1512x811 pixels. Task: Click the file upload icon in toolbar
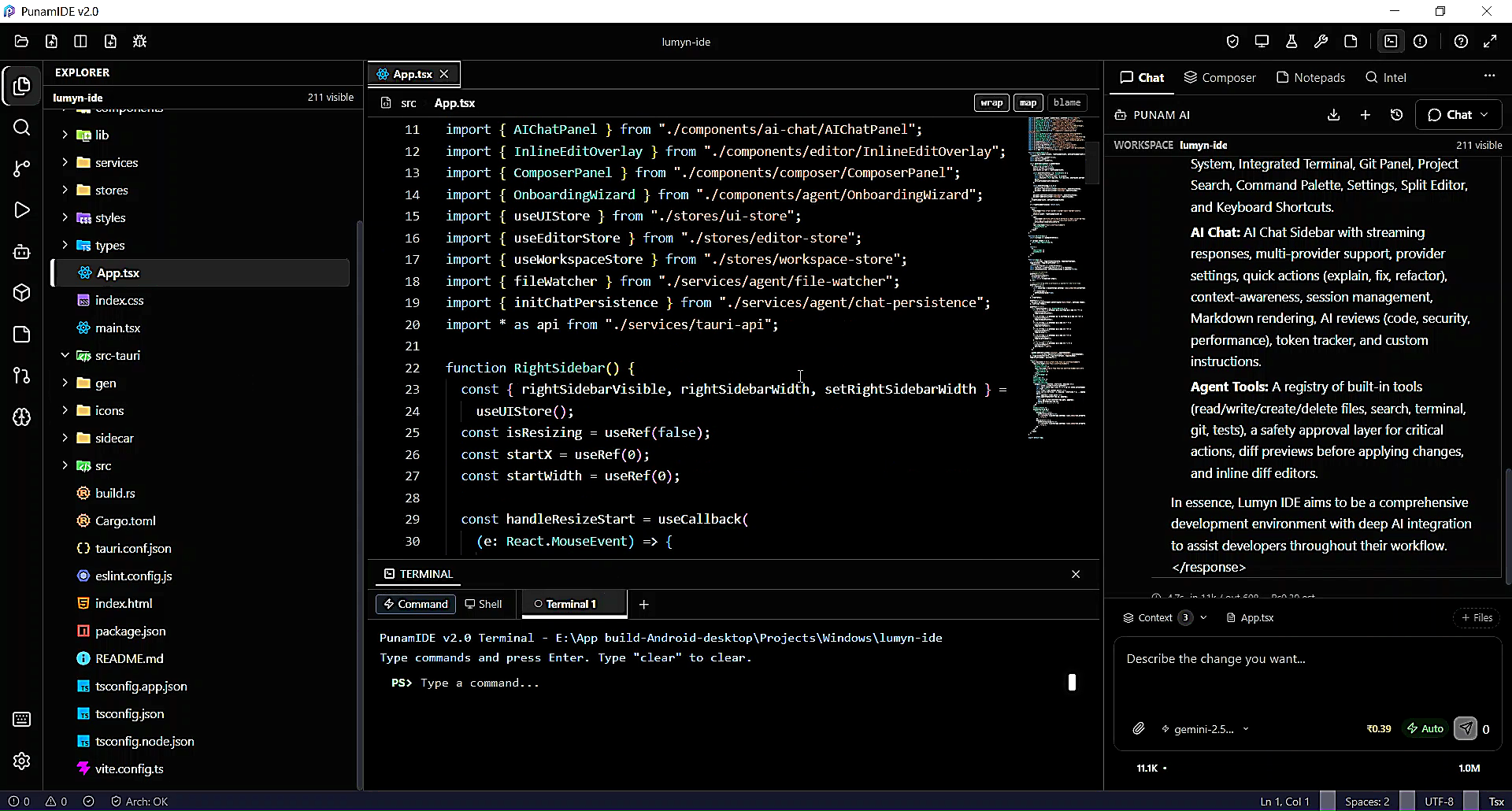point(51,42)
